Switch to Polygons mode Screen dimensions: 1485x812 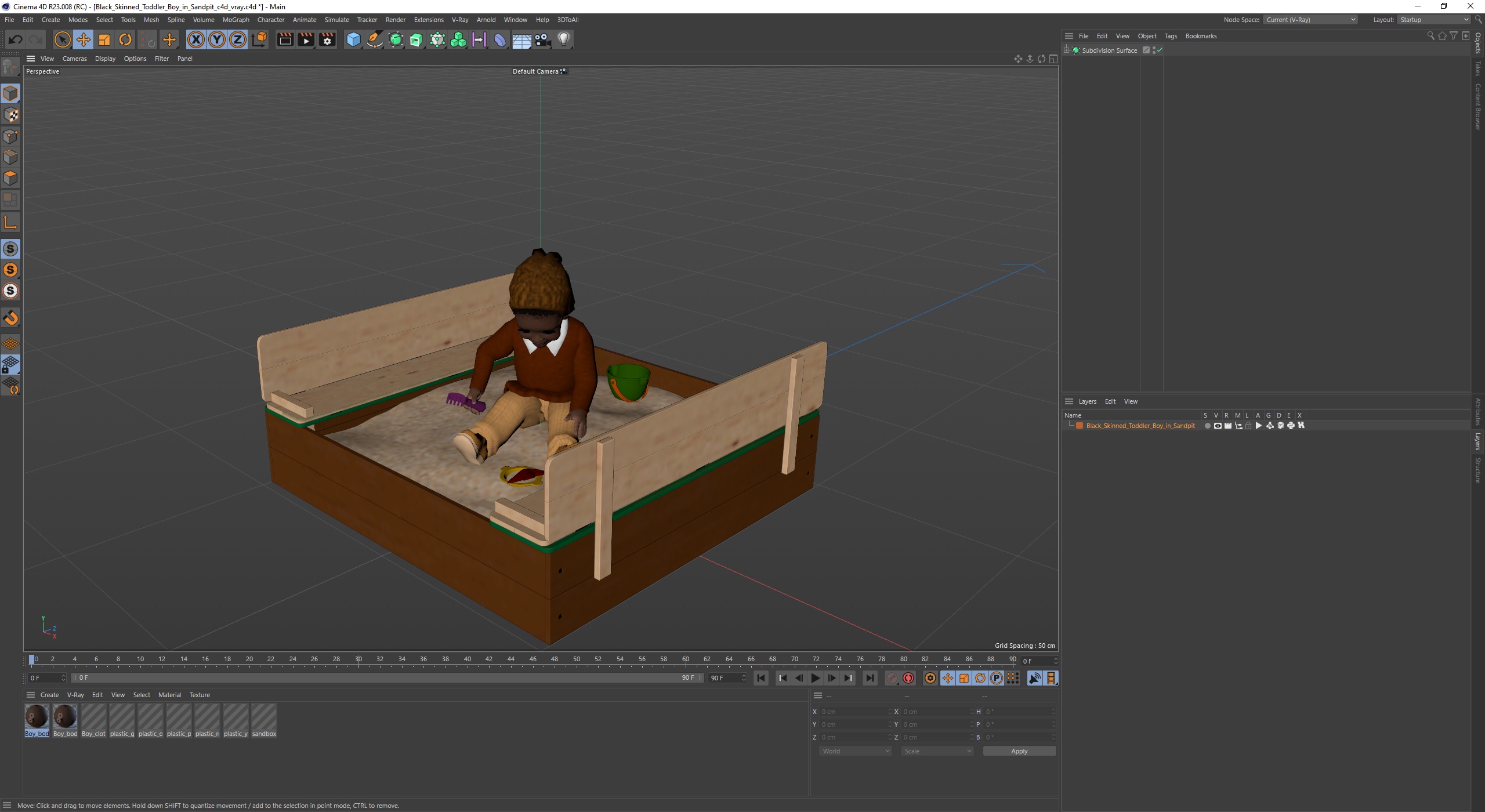tap(10, 178)
